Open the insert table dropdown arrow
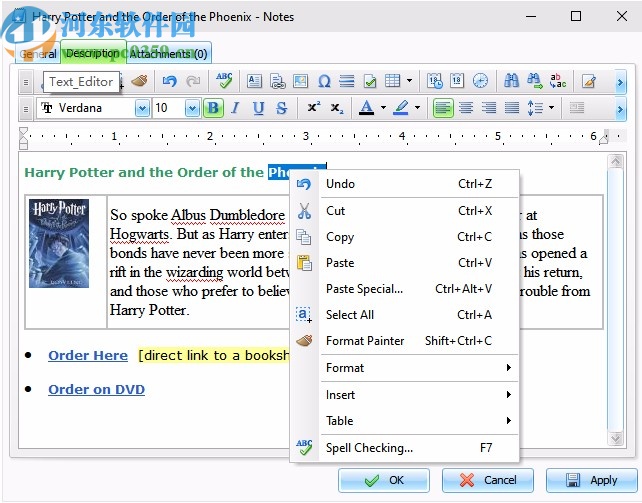The height and width of the screenshot is (503, 642). [409, 81]
